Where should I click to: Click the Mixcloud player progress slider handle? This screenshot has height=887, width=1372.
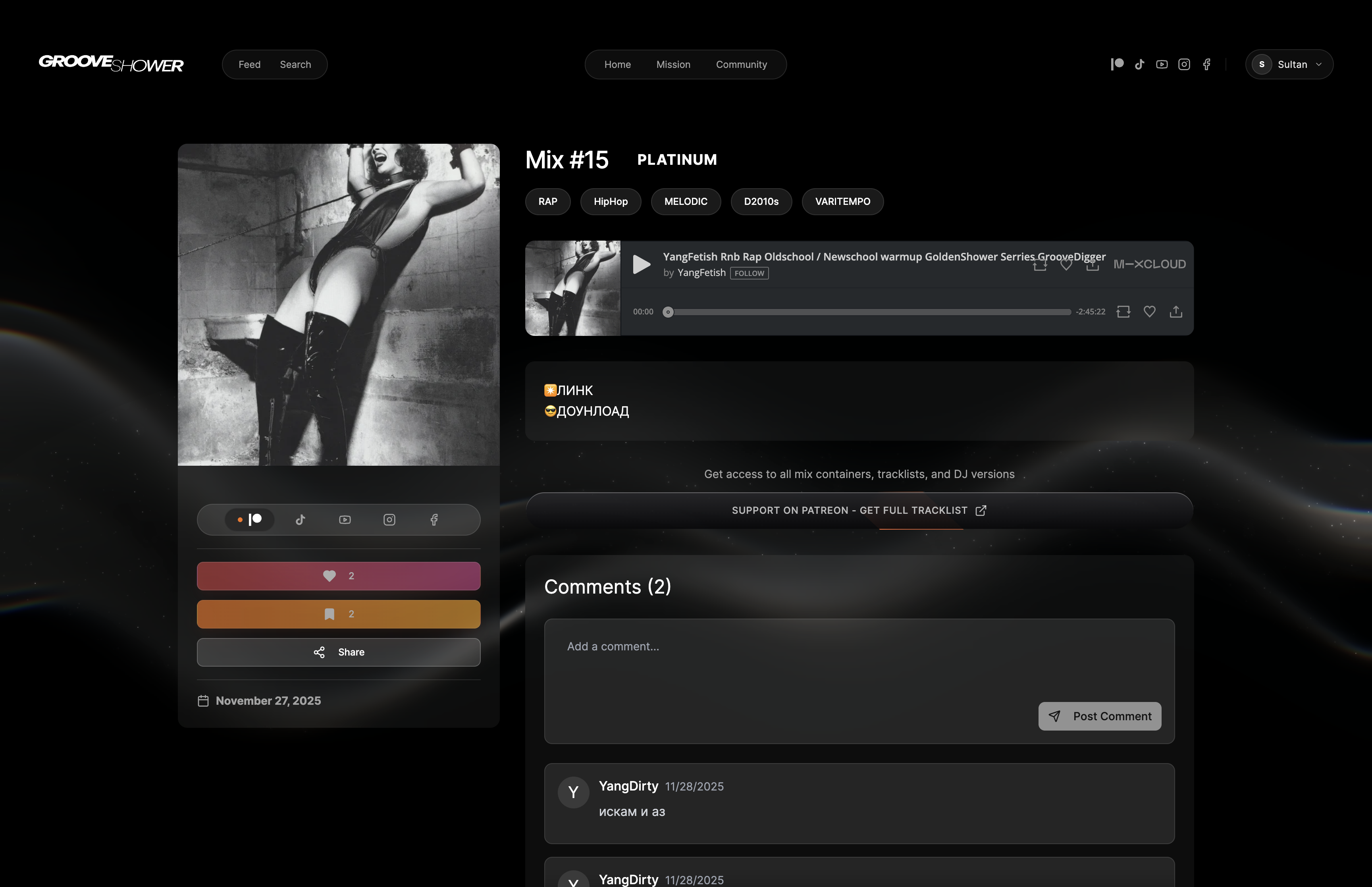[x=668, y=312]
